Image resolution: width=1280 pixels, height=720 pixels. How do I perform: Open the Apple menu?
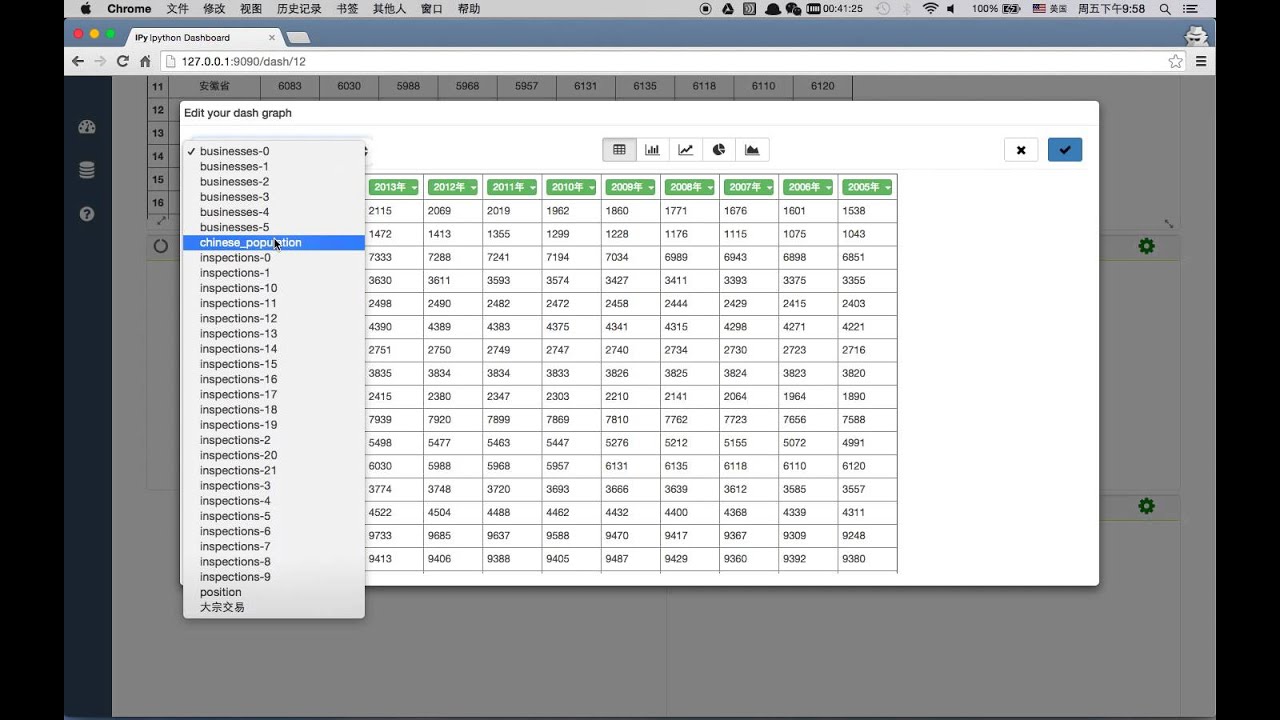(85, 8)
